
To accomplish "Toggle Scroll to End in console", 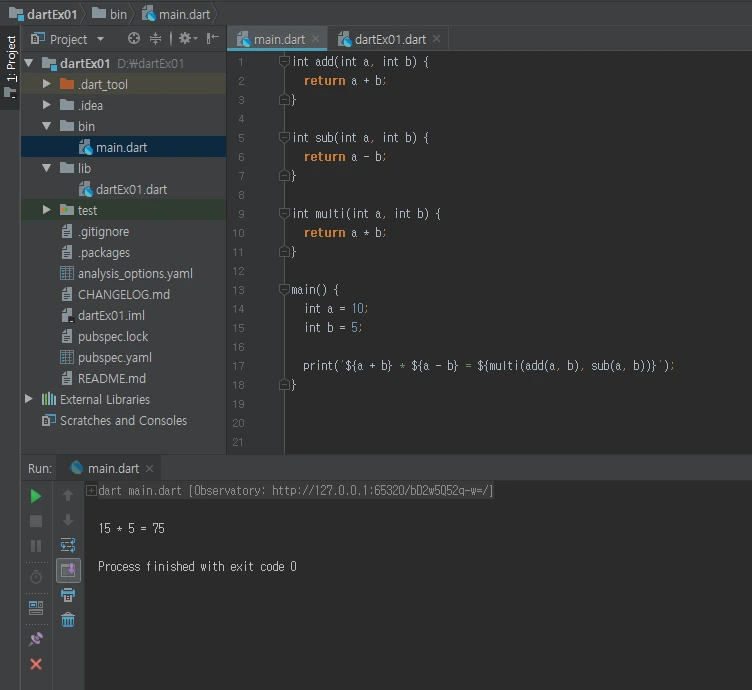I will coord(68,570).
